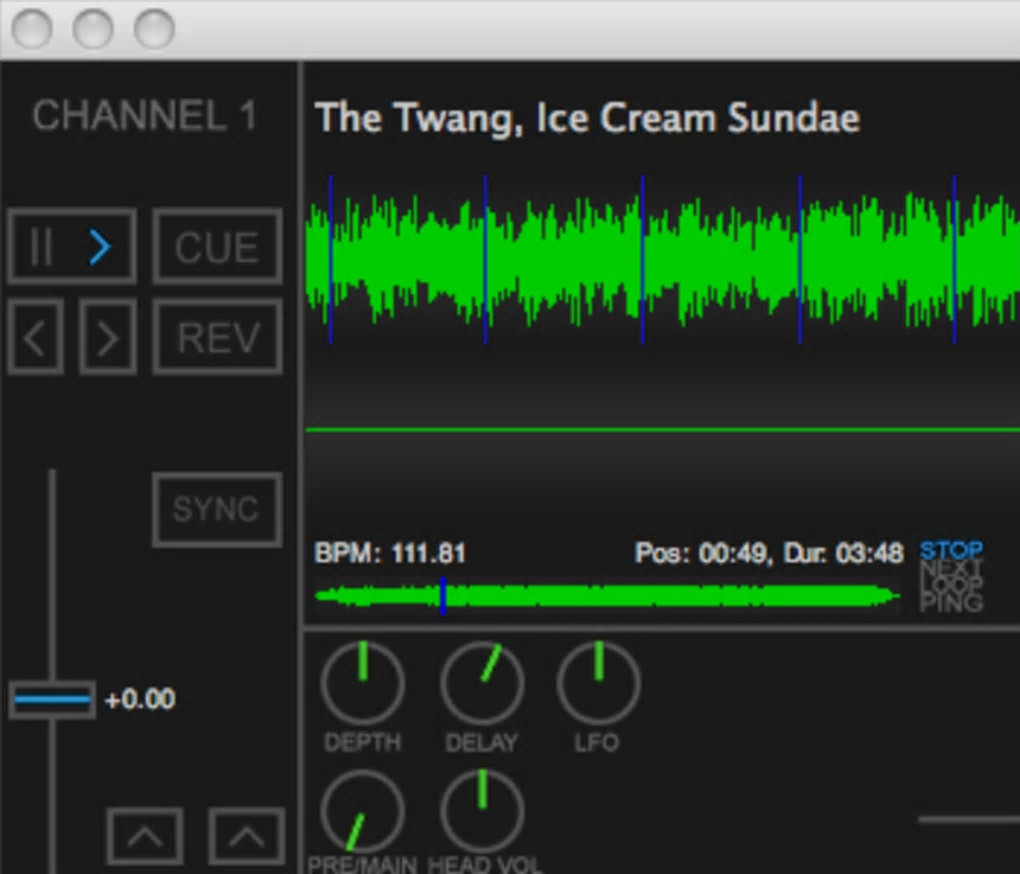
Task: Seek within the track overview waveform
Action: point(608,596)
